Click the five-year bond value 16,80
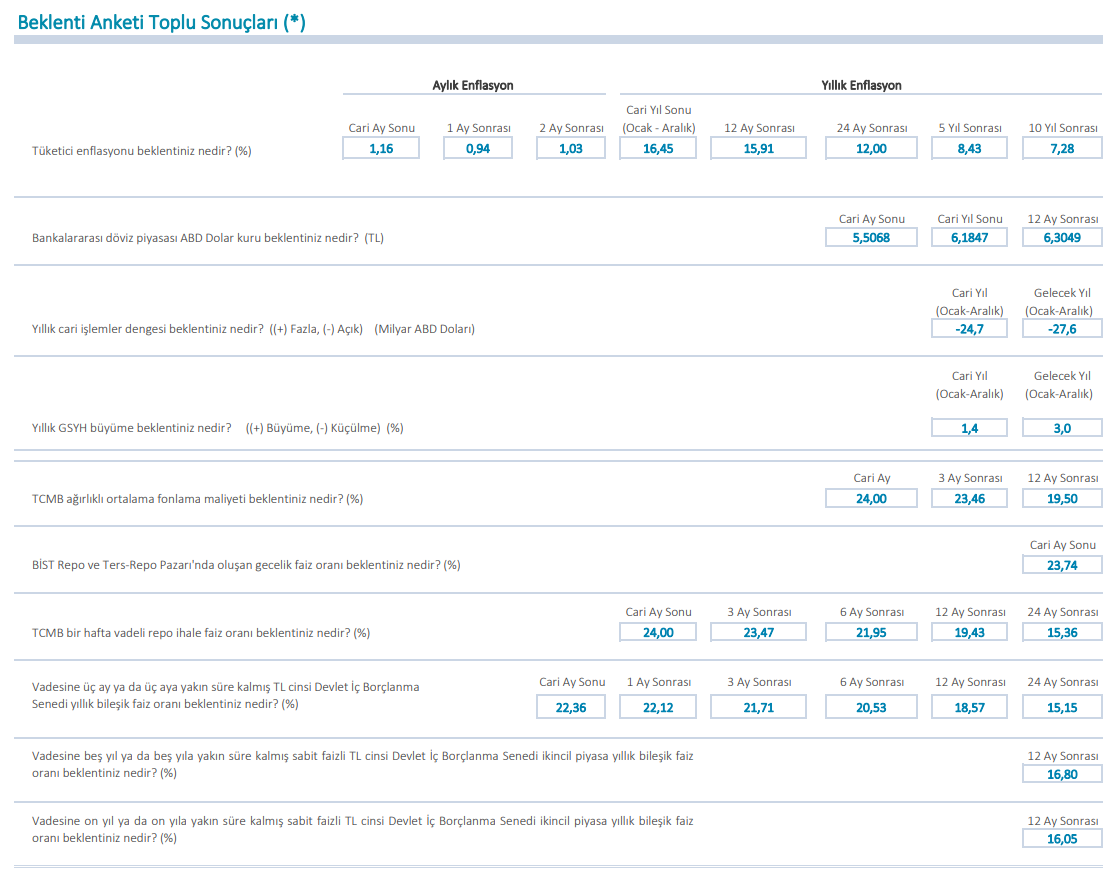The image size is (1117, 872). [1062, 774]
